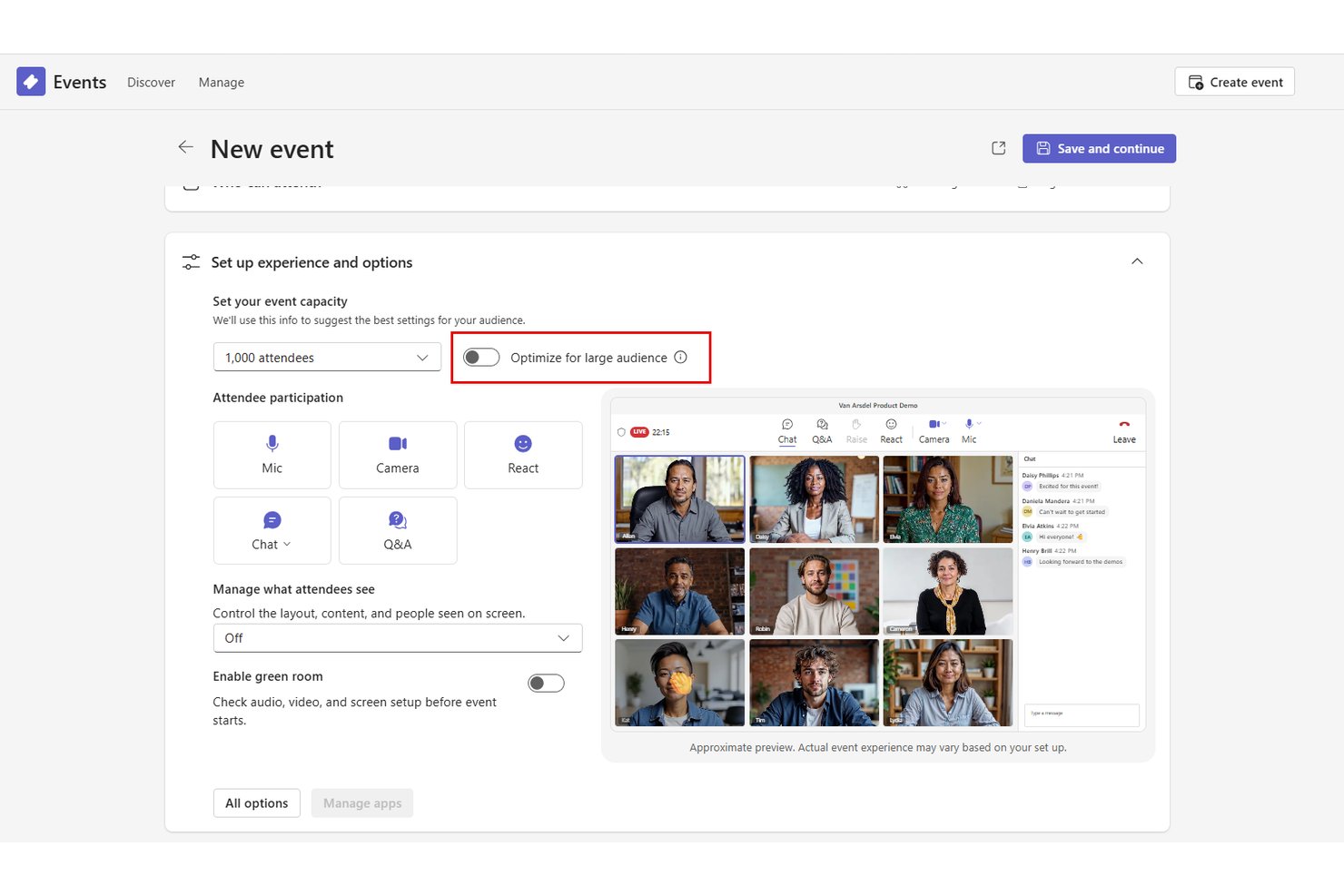1344x896 pixels.
Task: Click the All options button
Action: [257, 803]
